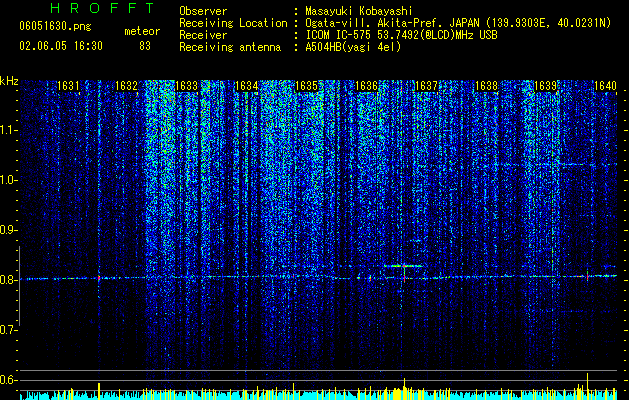Click the 0.6 frequency axis label

[9, 380]
